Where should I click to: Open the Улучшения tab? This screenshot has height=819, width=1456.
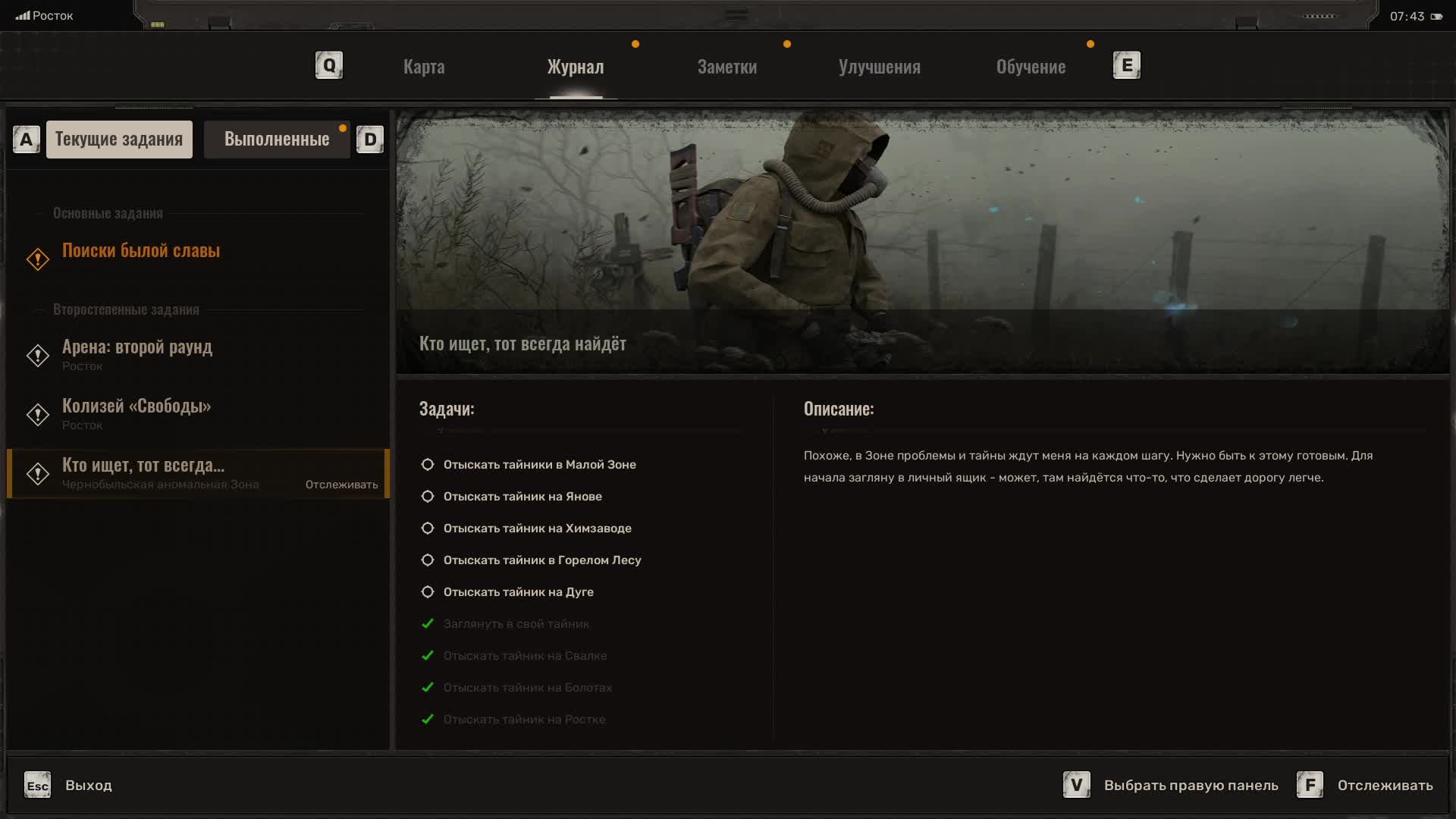(879, 67)
